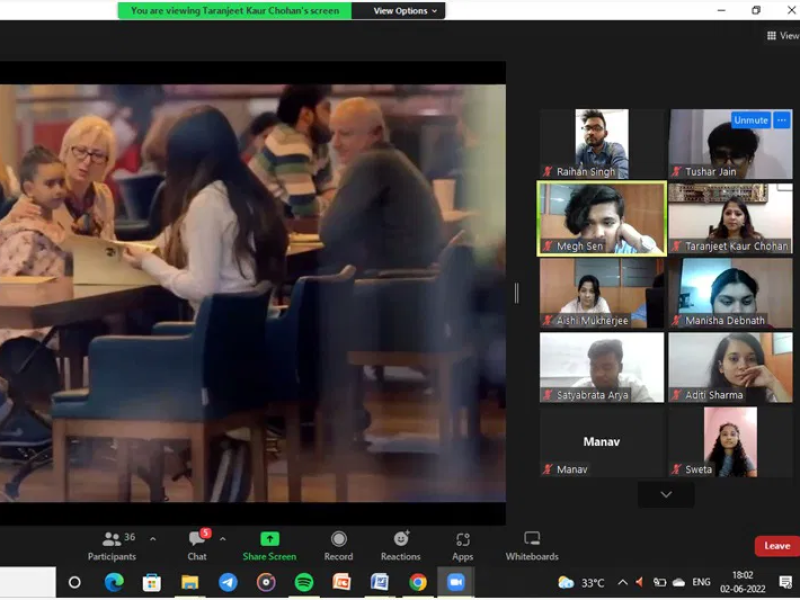Open the notification center icon
800x600 pixels.
click(x=786, y=582)
